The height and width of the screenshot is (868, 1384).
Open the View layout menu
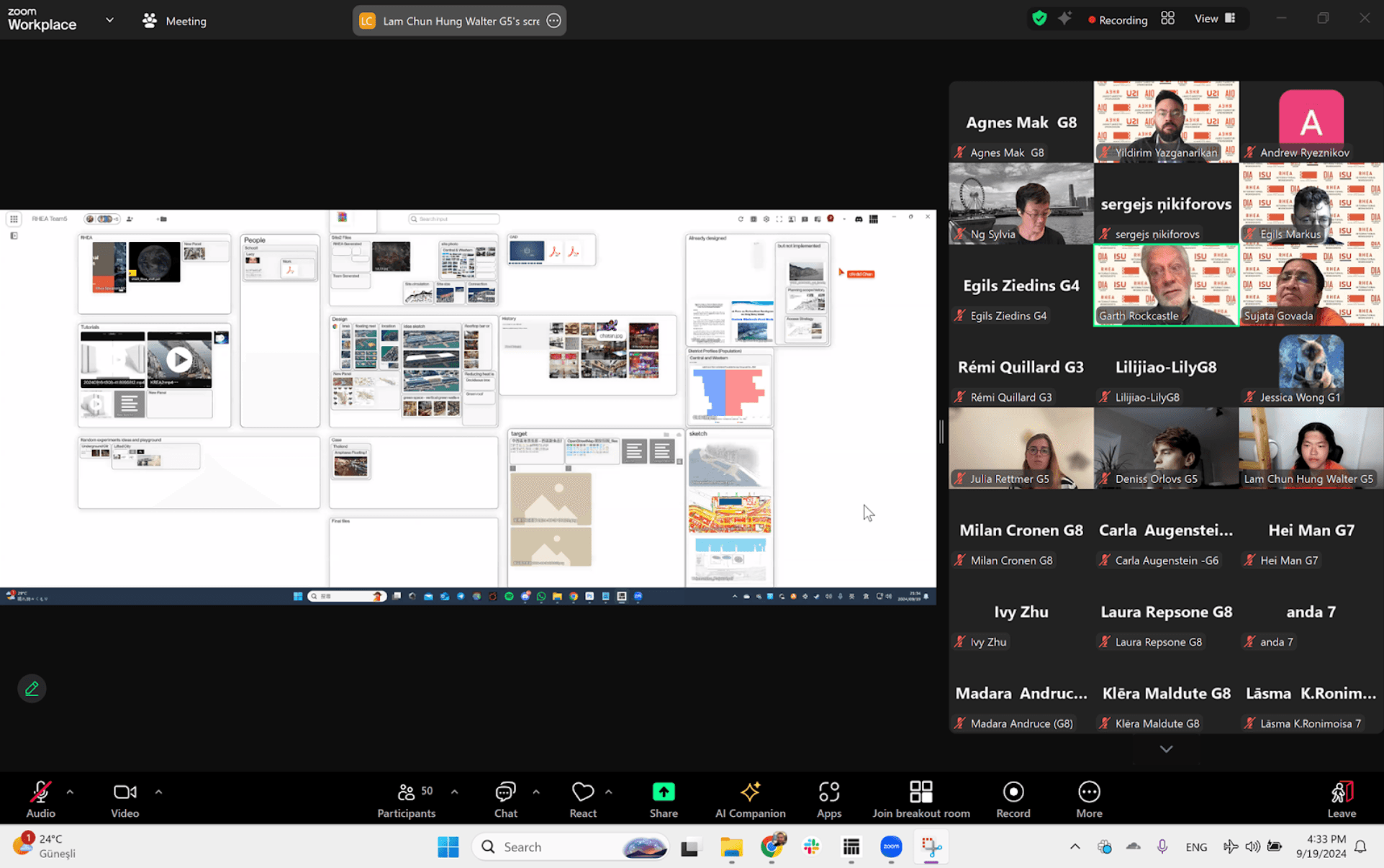point(1215,19)
